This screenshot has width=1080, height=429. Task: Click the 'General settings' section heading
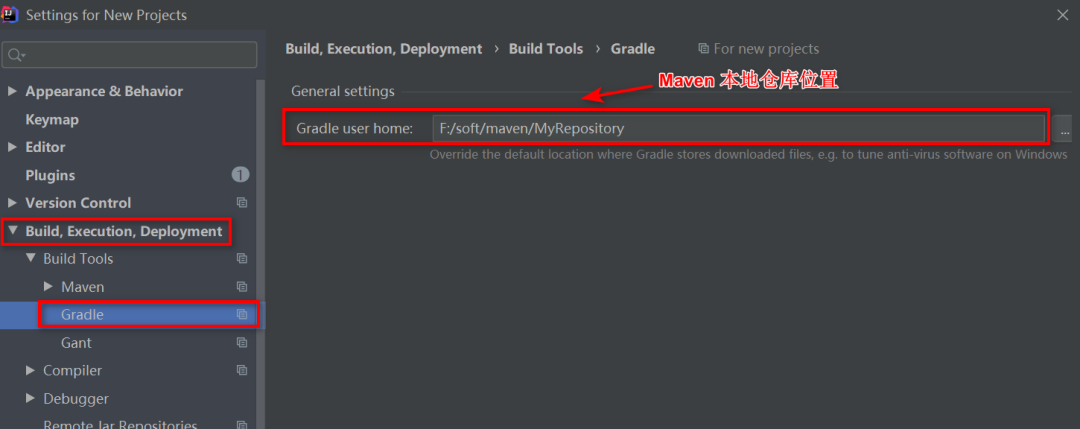pyautogui.click(x=343, y=91)
